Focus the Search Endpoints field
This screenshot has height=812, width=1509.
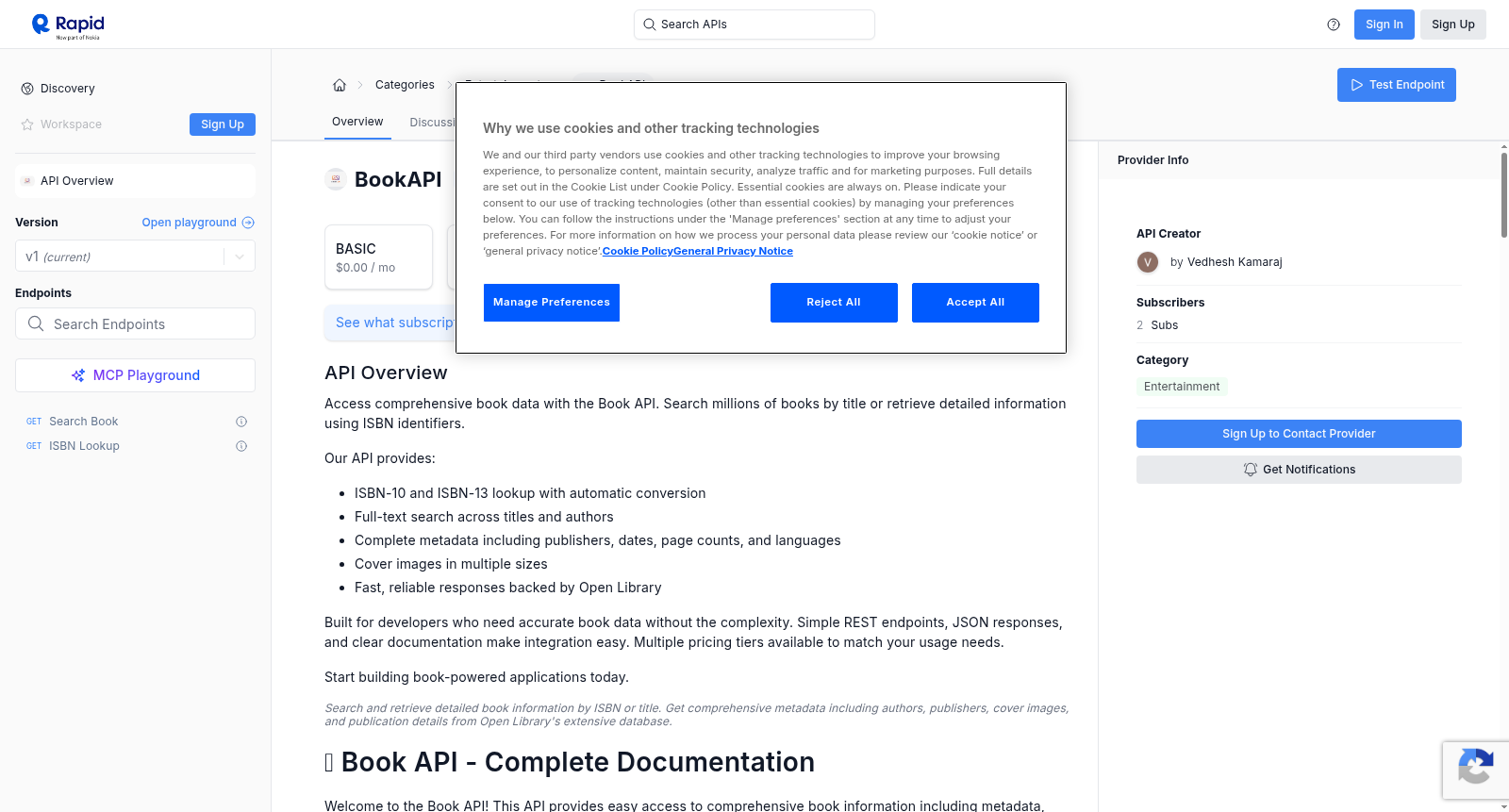(x=135, y=323)
